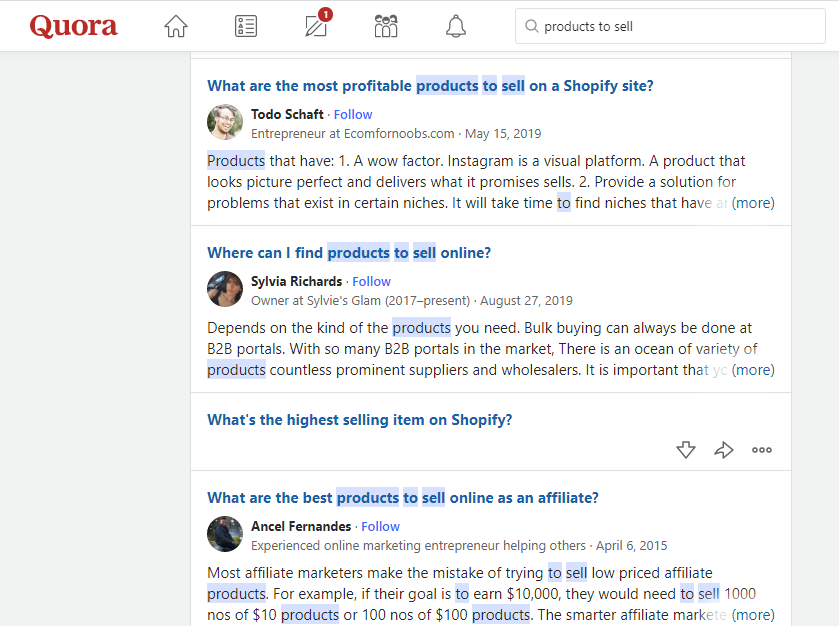Image resolution: width=839 pixels, height=626 pixels.
Task: Open more options for Shopify item question
Action: click(761, 450)
